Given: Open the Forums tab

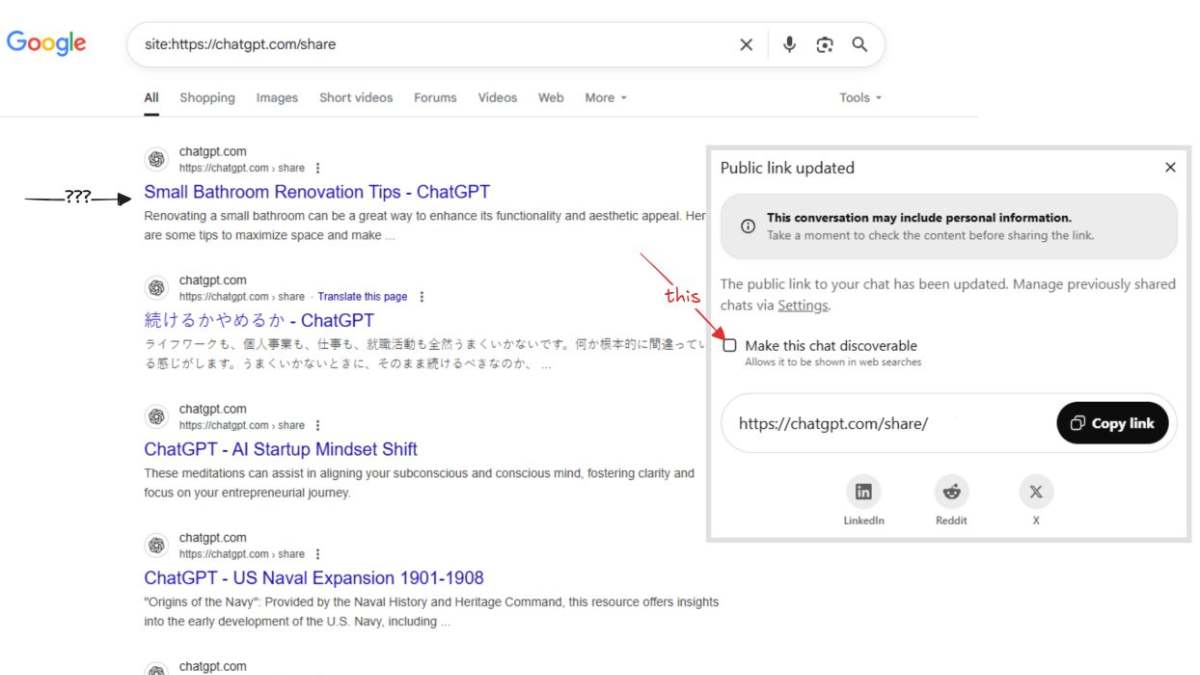Looking at the screenshot, I should click(435, 98).
